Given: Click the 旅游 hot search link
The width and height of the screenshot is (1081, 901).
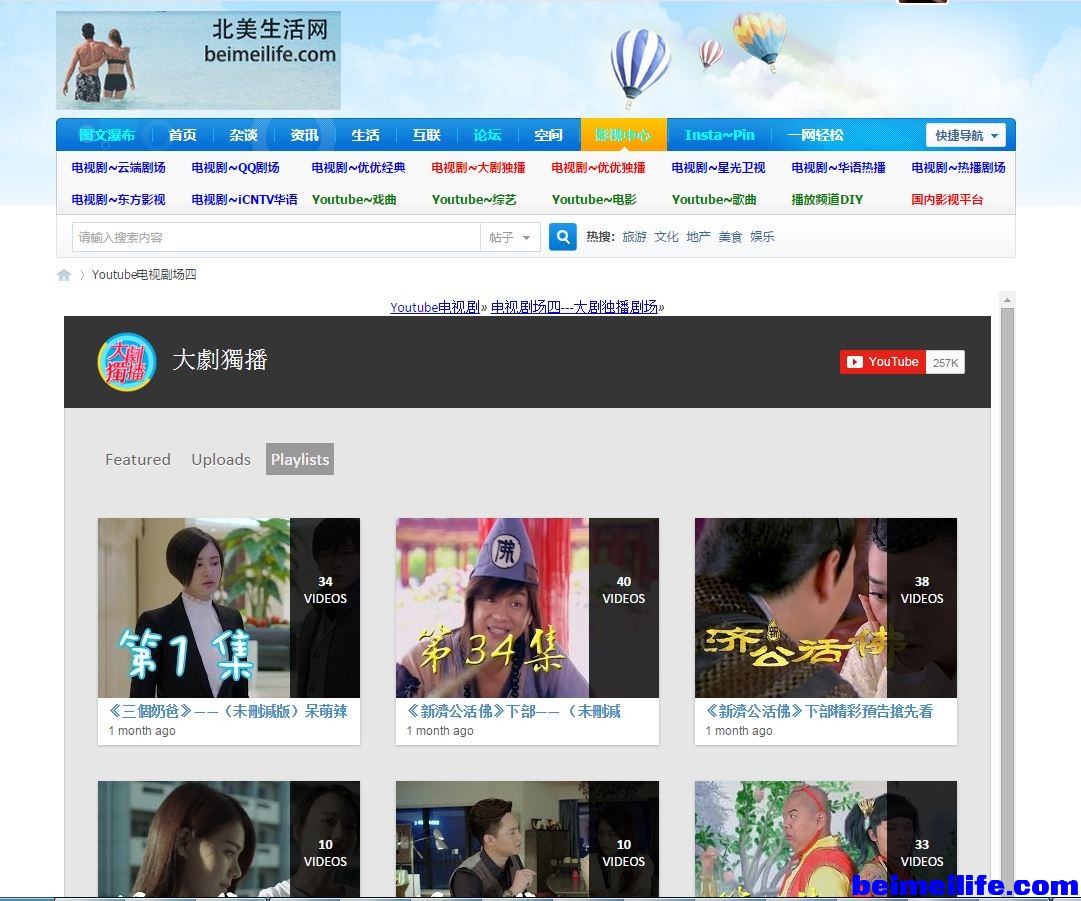Looking at the screenshot, I should 634,237.
